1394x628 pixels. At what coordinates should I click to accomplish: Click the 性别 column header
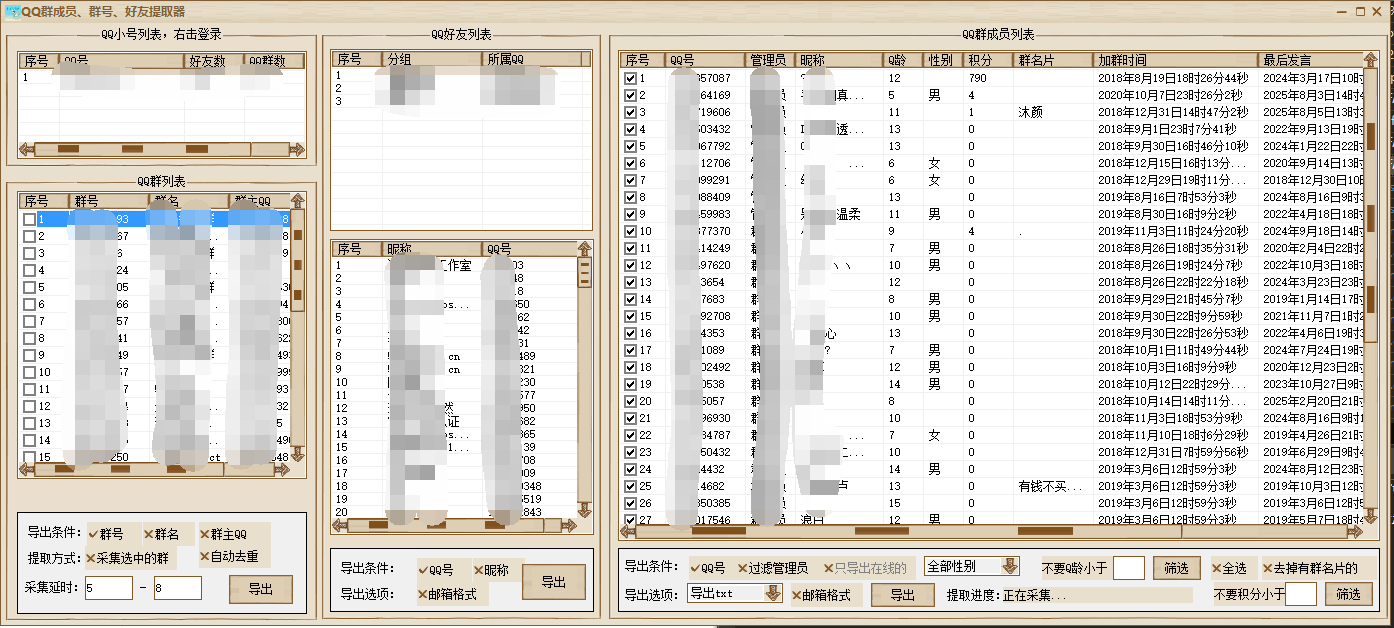[942, 60]
